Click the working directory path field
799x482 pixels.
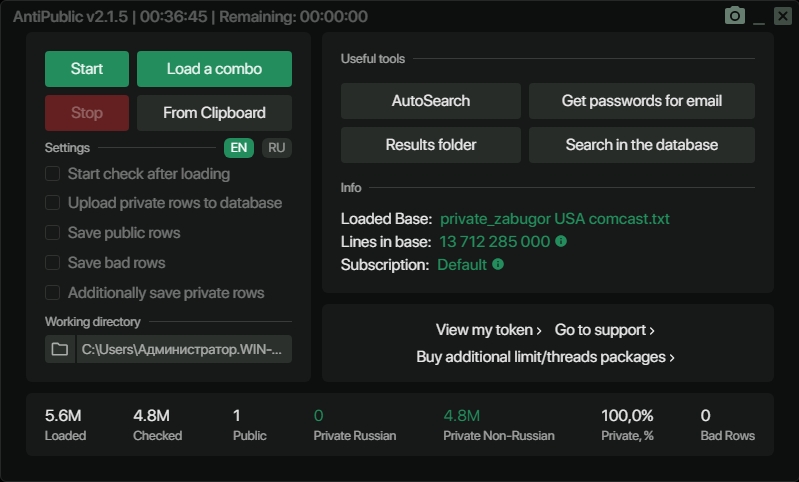click(x=184, y=349)
